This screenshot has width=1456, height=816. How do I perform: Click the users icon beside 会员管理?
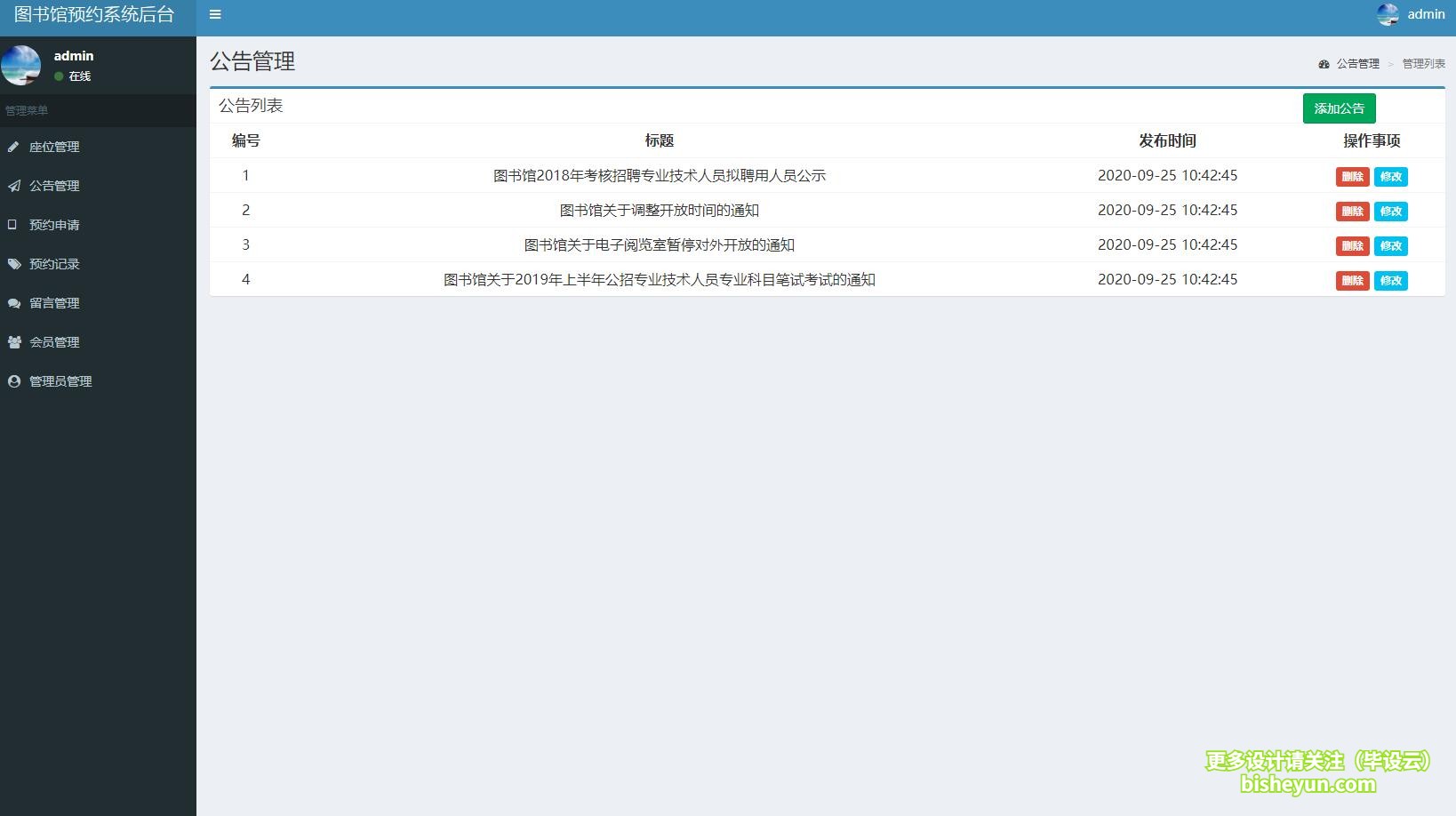pos(14,342)
